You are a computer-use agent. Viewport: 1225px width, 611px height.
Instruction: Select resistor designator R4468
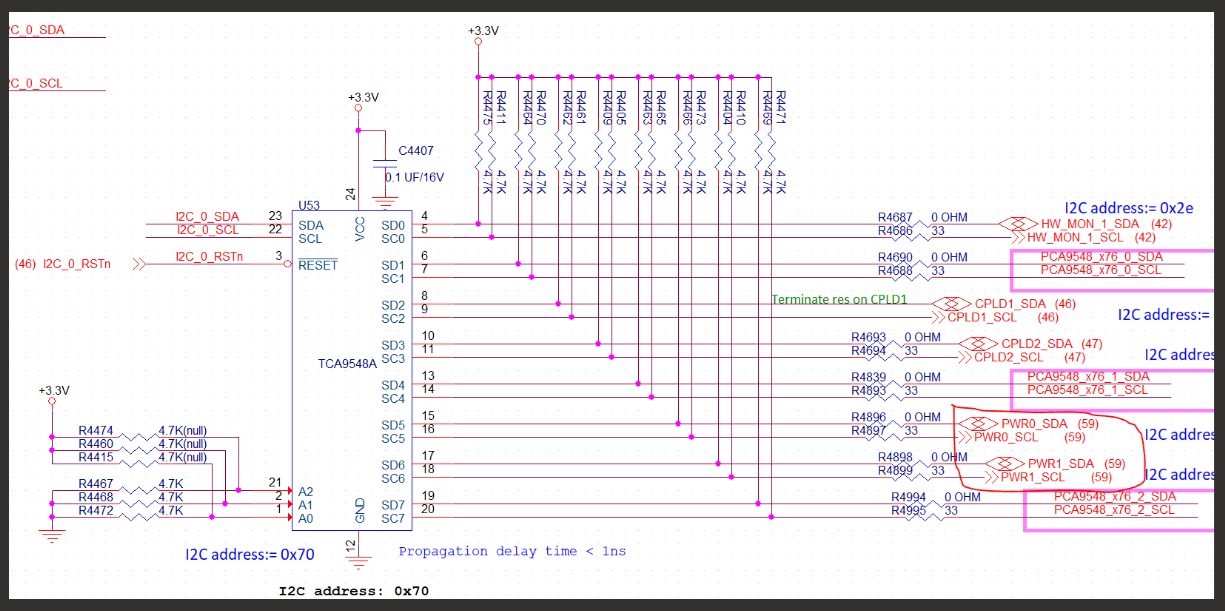tap(96, 497)
